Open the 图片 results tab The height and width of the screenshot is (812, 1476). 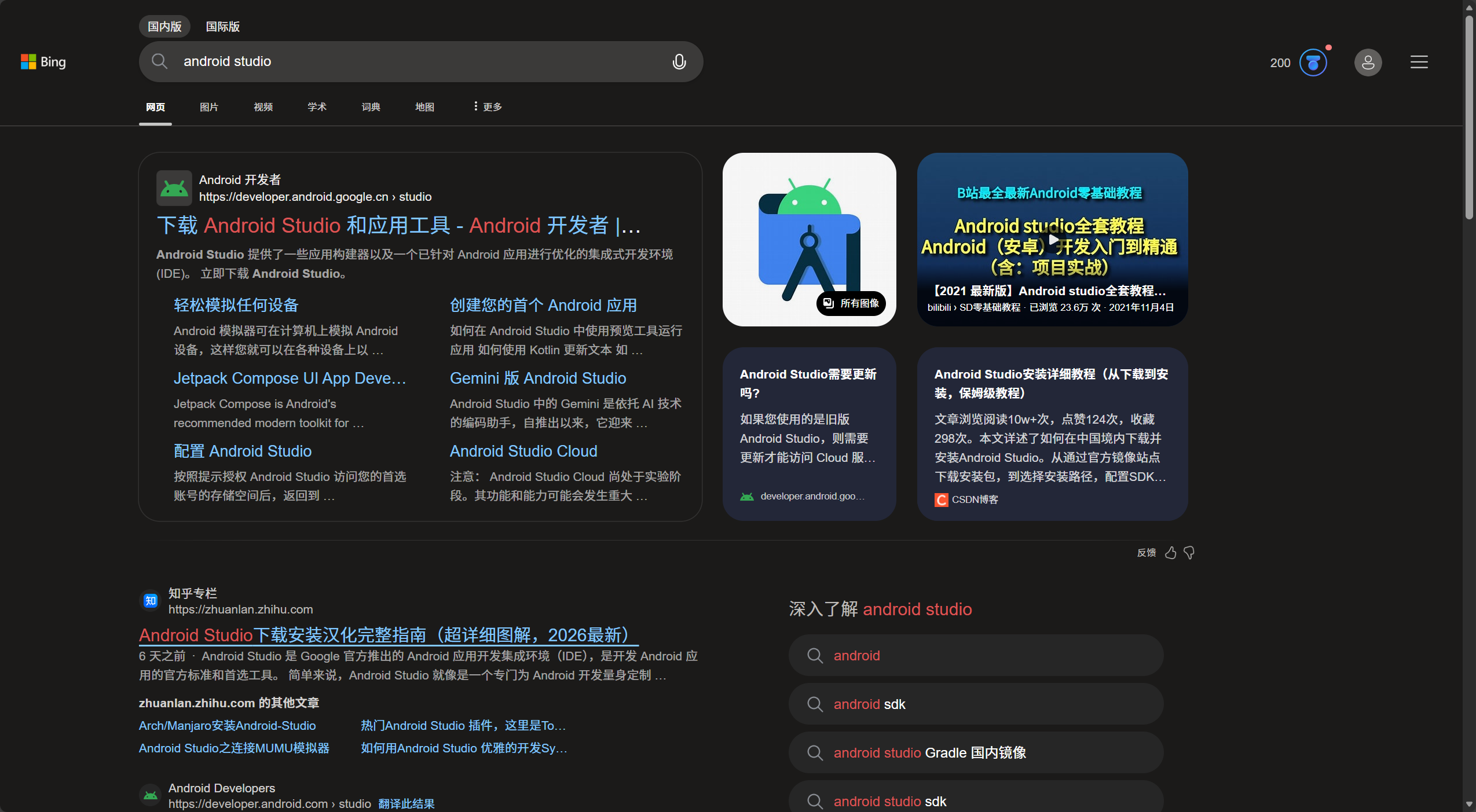(x=208, y=107)
